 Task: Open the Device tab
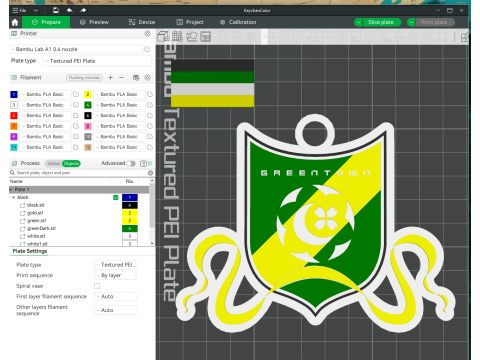tap(142, 22)
